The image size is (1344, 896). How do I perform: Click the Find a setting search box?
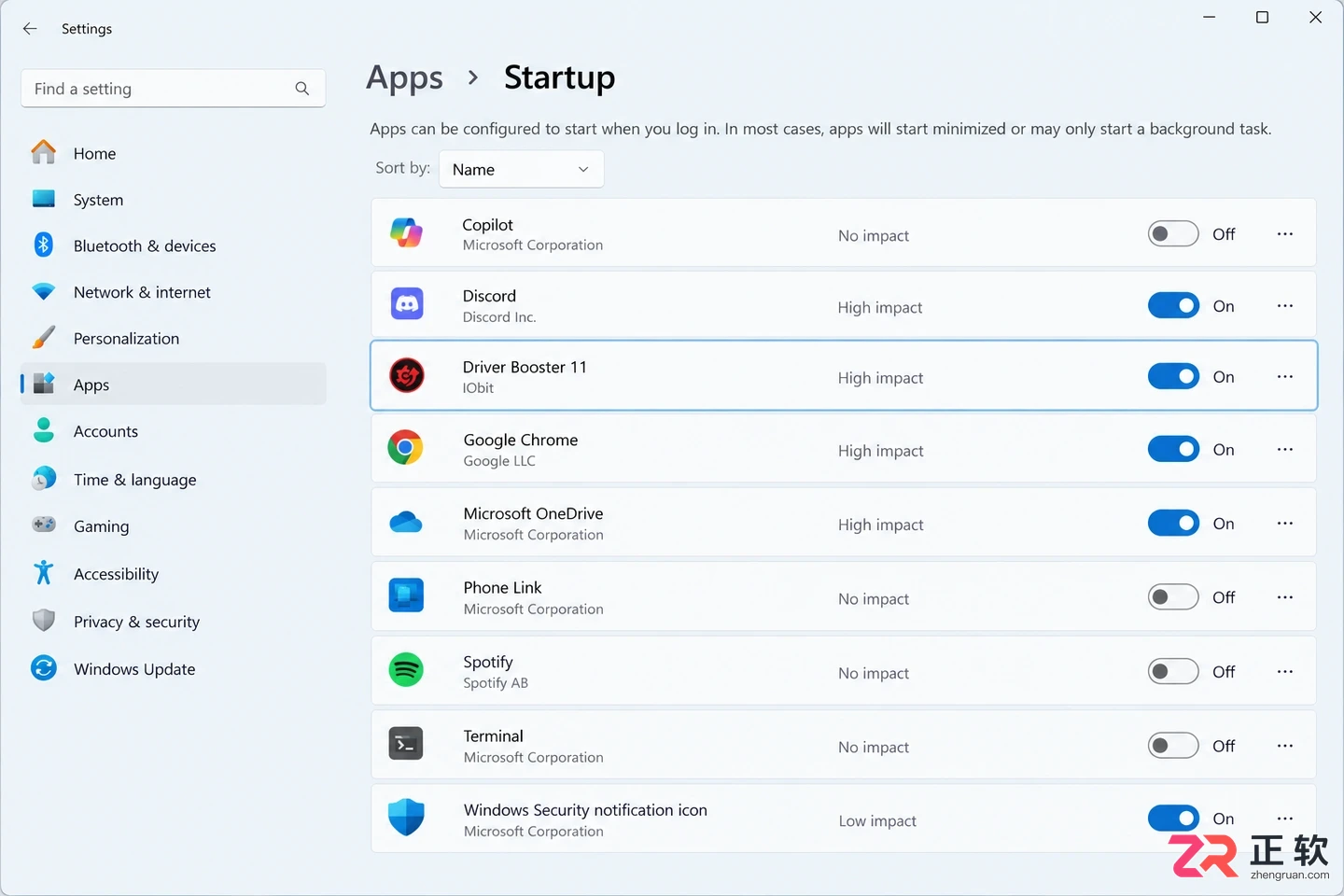click(x=174, y=89)
